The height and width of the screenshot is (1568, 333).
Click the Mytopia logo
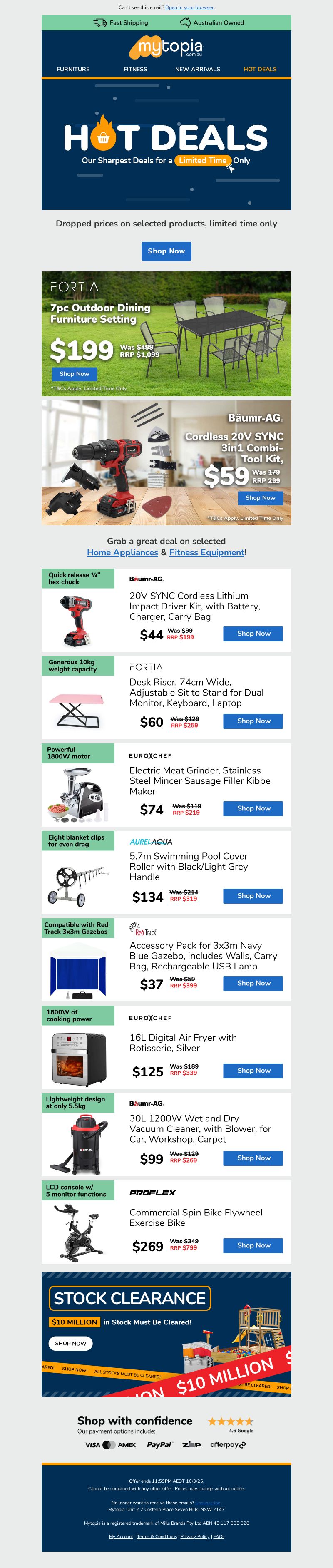click(x=166, y=47)
